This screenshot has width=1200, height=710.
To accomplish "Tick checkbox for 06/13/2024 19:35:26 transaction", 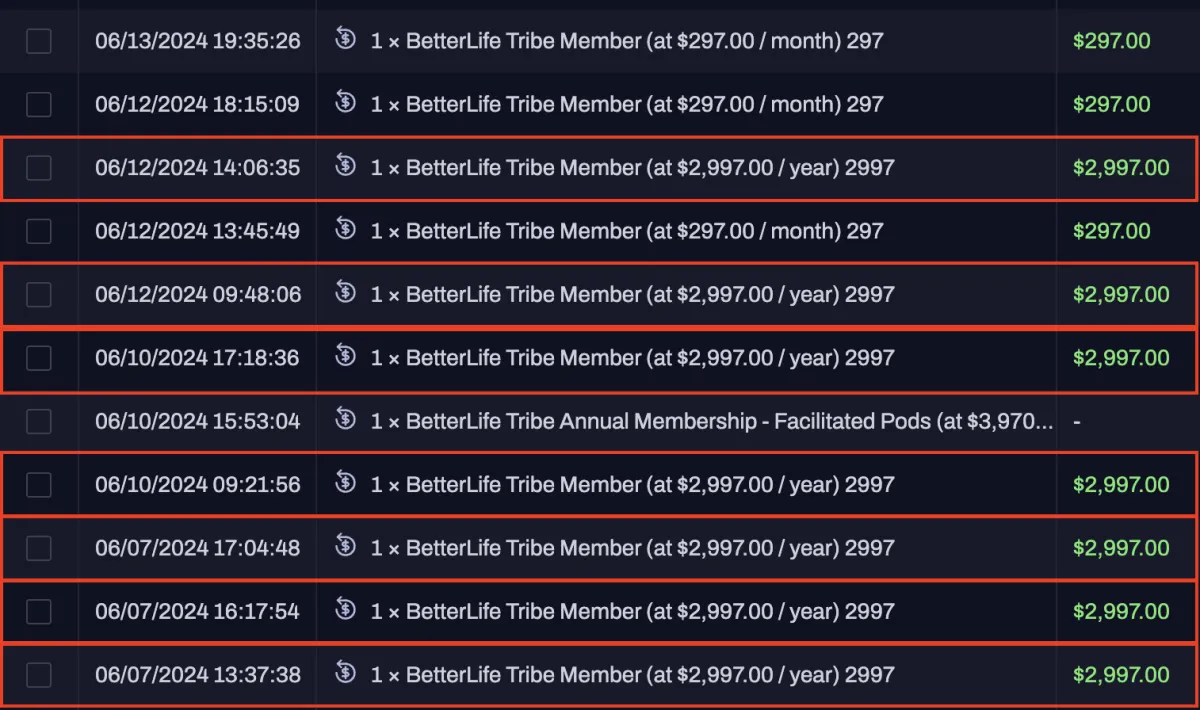I will (x=39, y=41).
